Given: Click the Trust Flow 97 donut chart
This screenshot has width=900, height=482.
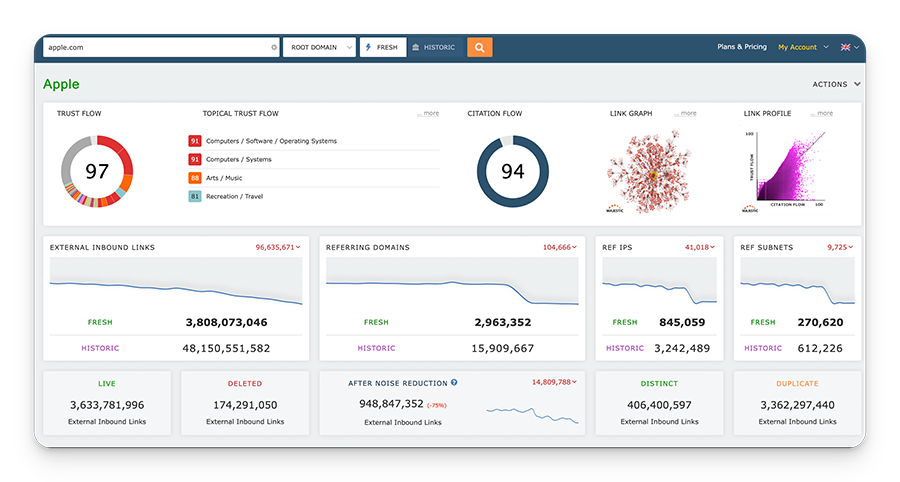Looking at the screenshot, I should (x=97, y=171).
